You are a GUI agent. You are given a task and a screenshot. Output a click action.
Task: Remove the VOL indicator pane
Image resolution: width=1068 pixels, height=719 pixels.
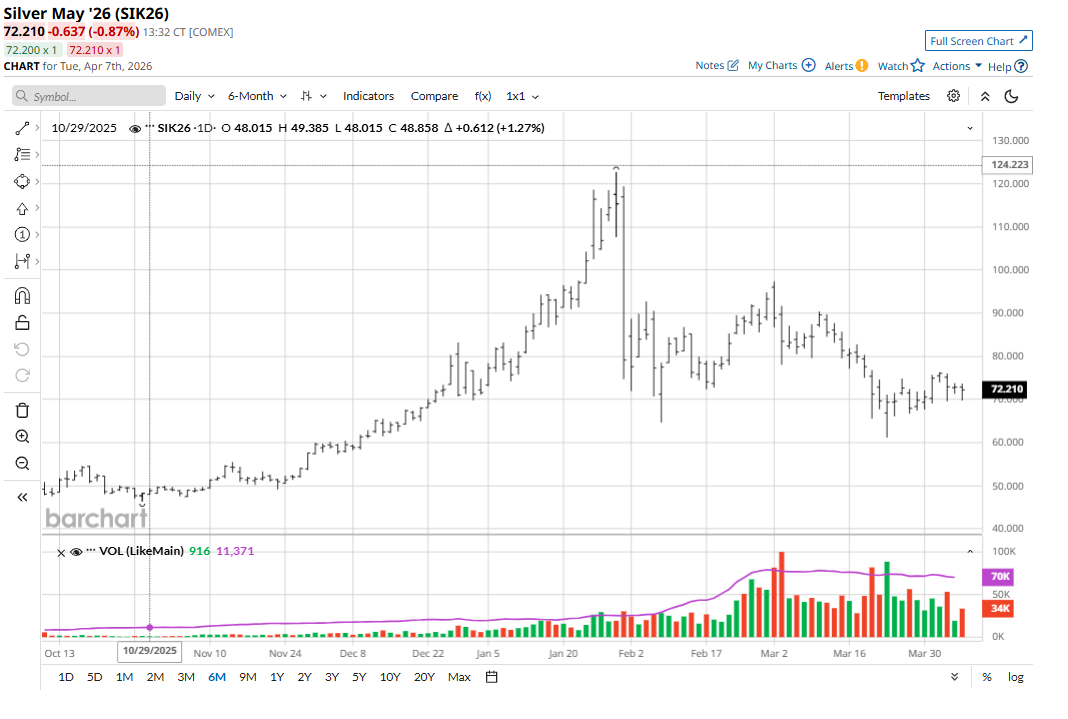coord(61,553)
